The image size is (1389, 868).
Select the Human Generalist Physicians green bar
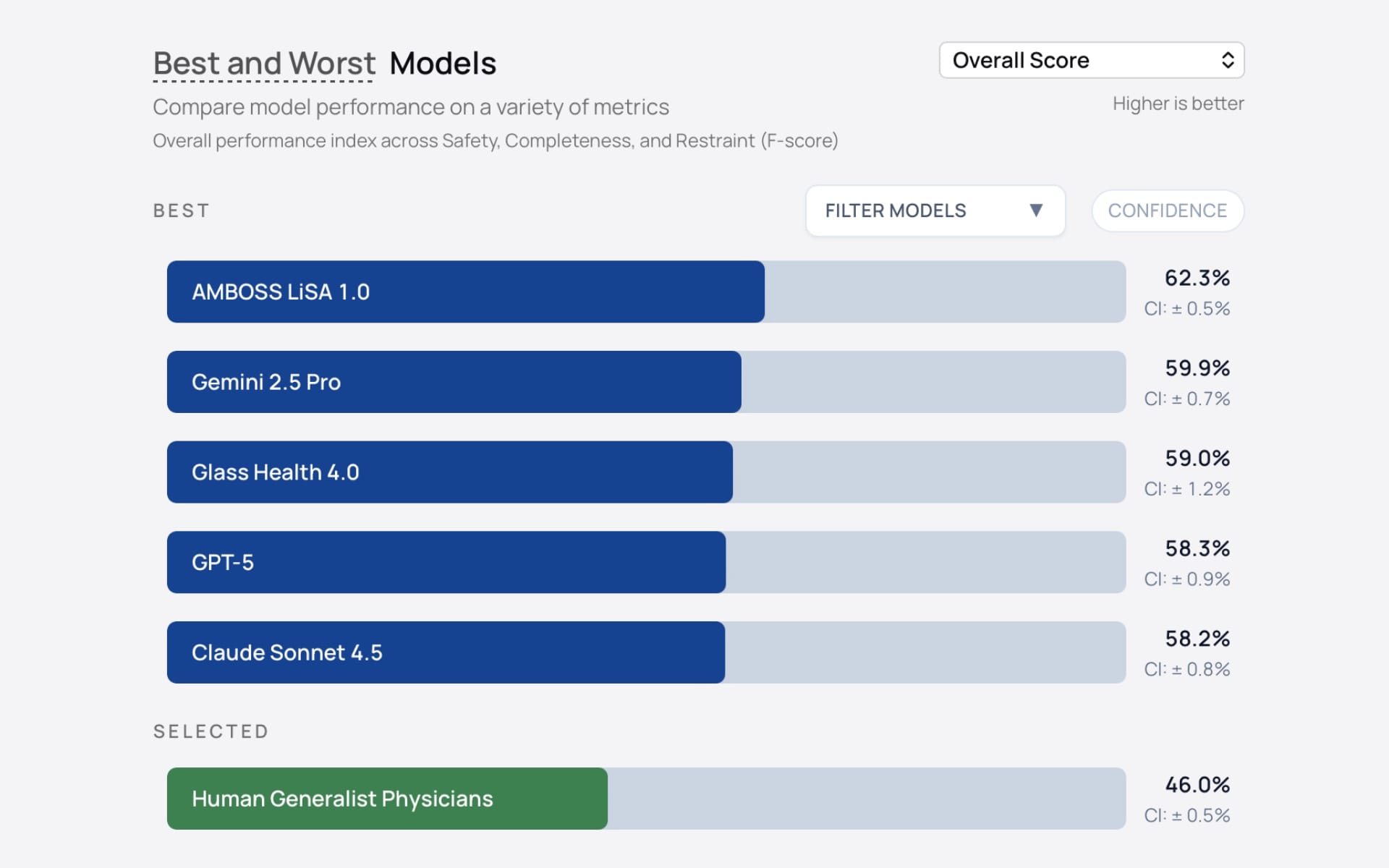387,798
